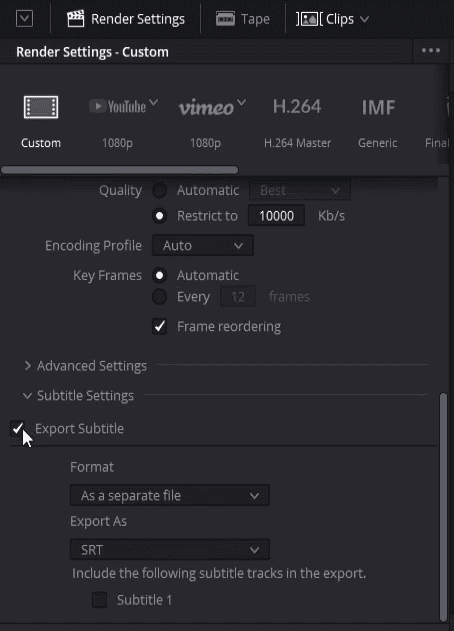Uncheck the Export Subtitle checkbox
454x631 pixels.
pyautogui.click(x=18, y=428)
